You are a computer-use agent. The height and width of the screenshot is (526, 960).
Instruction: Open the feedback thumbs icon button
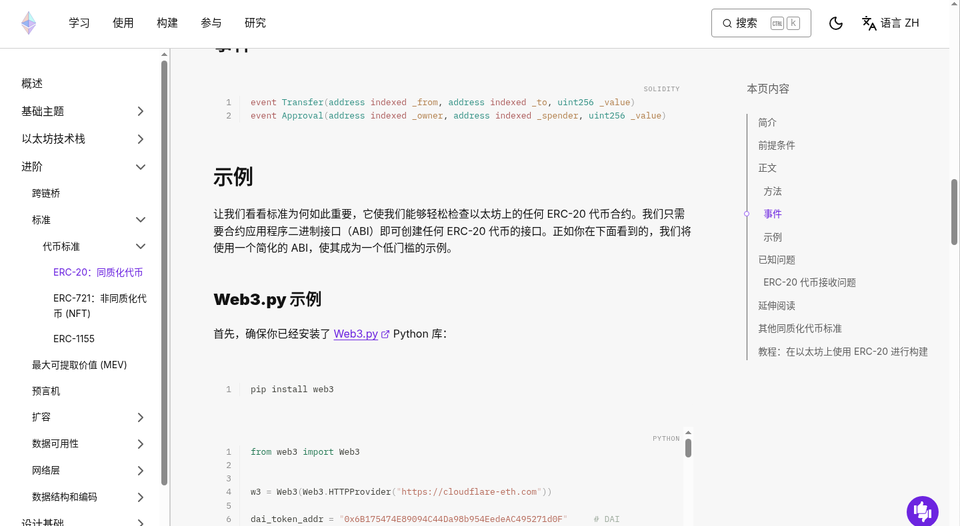[923, 511]
